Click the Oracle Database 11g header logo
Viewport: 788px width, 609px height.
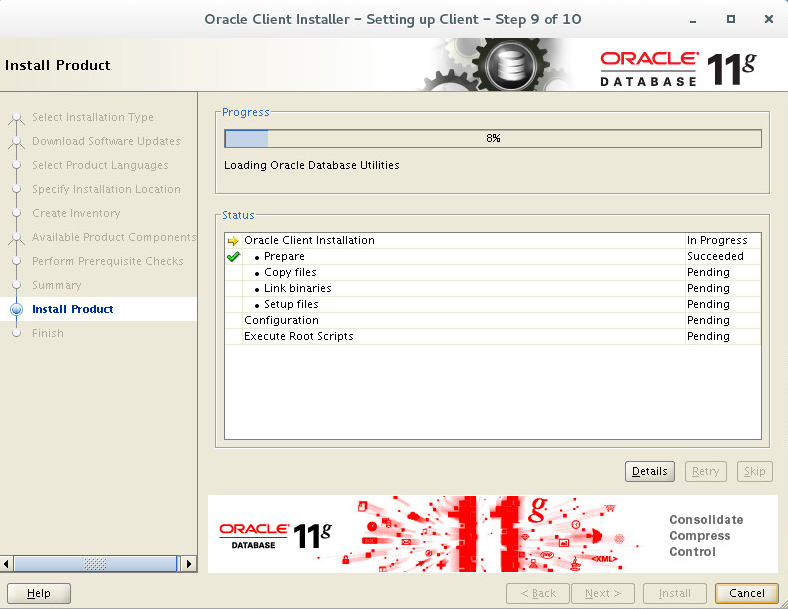coord(678,68)
